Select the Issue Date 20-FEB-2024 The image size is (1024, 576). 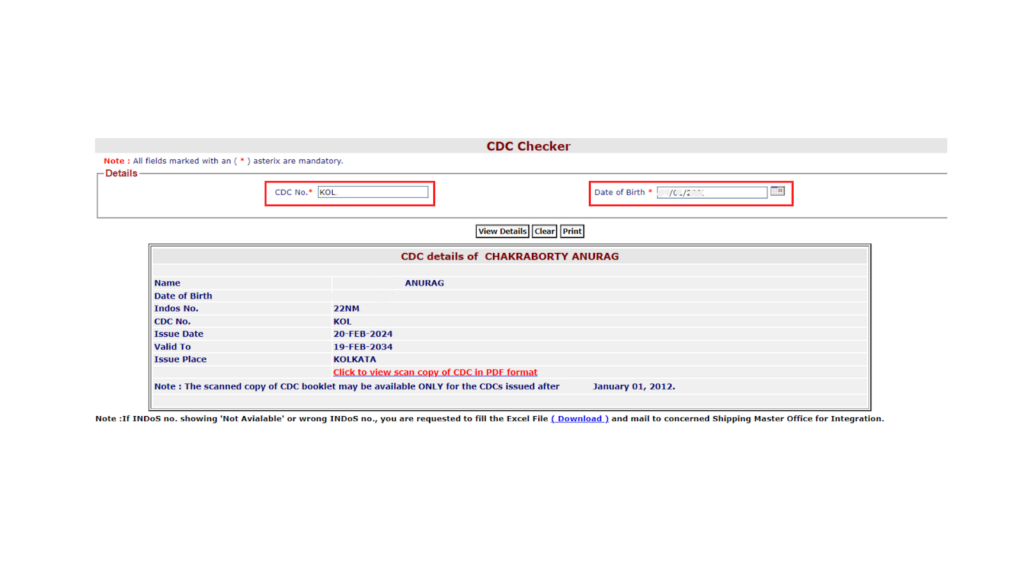point(362,333)
